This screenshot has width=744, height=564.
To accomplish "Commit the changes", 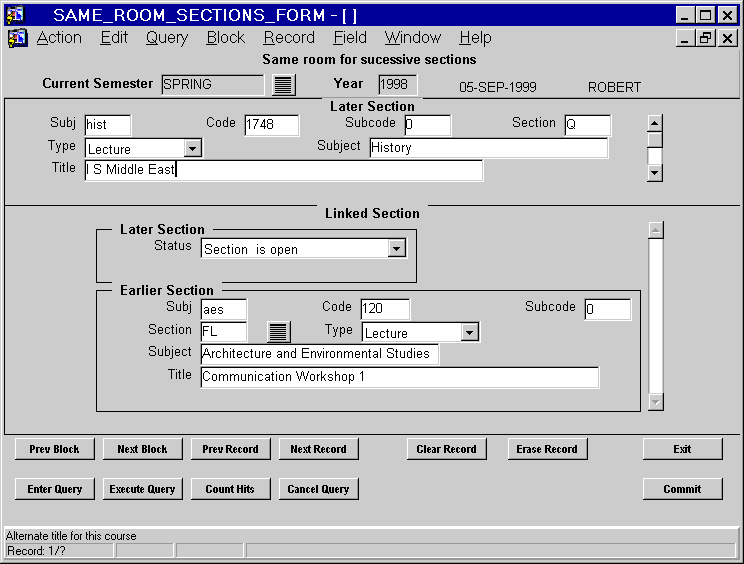I will coord(682,489).
